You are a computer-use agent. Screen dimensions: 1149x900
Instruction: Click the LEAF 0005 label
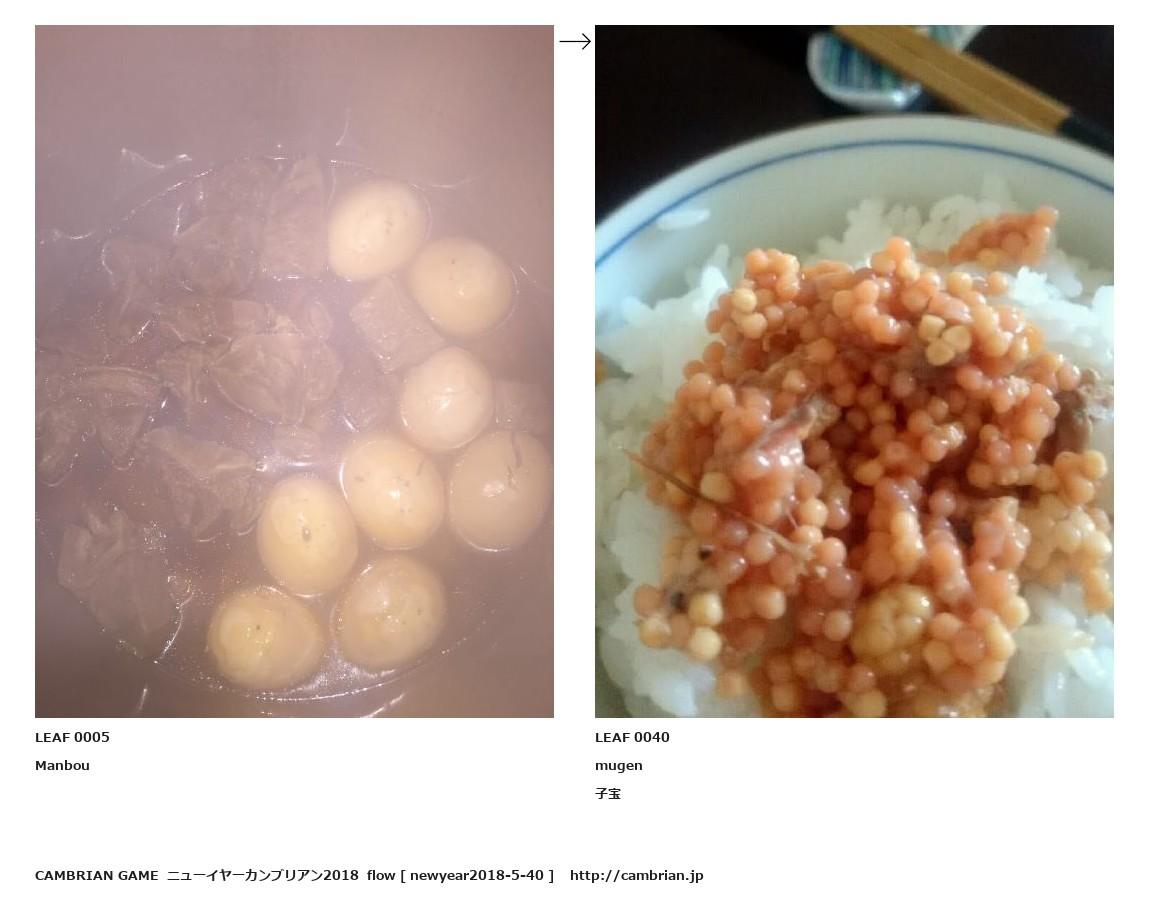(x=73, y=737)
